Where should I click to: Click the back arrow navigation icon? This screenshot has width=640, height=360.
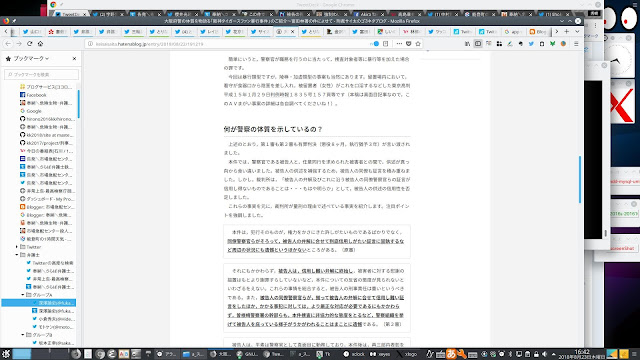(8, 44)
